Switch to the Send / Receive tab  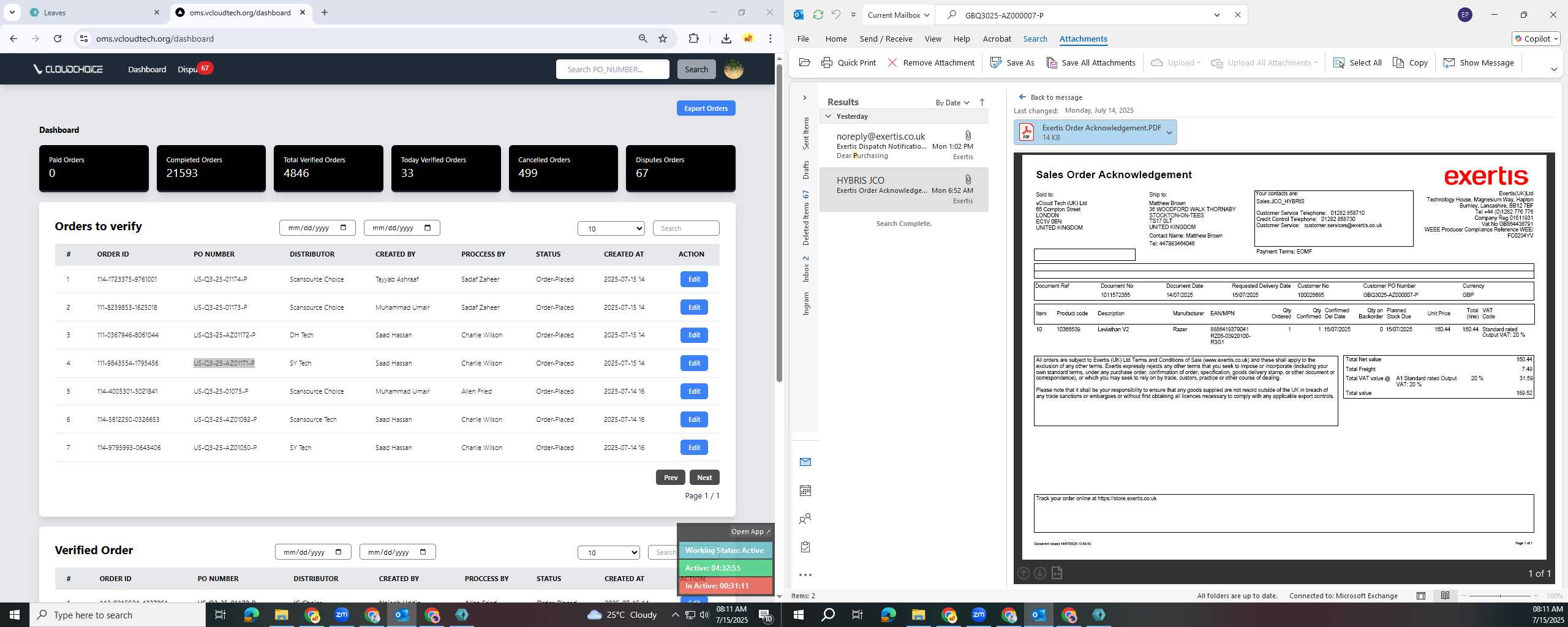pos(886,39)
